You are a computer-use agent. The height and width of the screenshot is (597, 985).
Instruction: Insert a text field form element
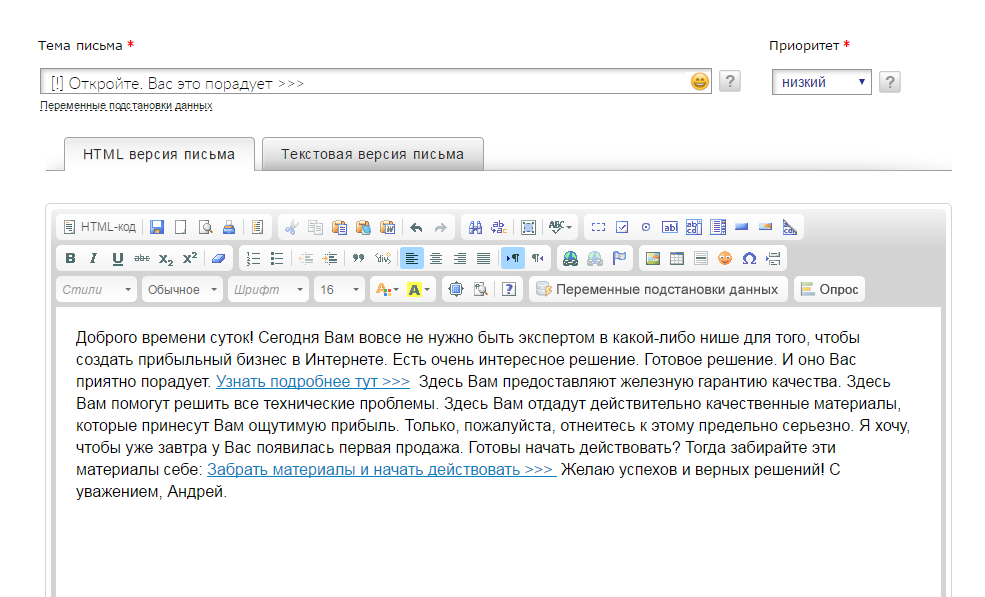[x=670, y=227]
